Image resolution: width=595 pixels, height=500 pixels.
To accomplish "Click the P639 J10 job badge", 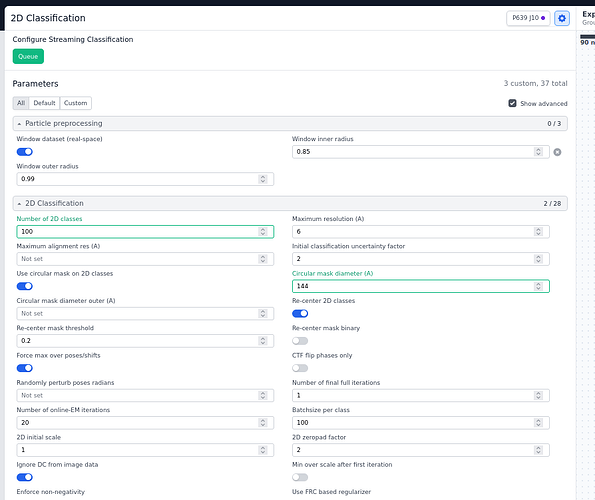I will [528, 18].
